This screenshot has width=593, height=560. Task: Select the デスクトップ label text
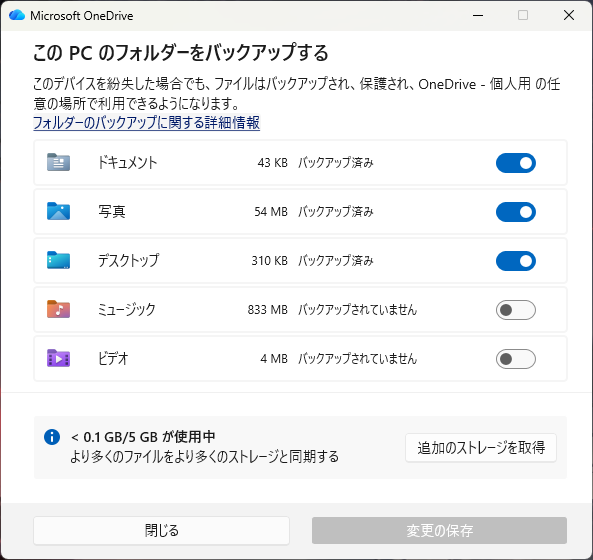point(129,261)
